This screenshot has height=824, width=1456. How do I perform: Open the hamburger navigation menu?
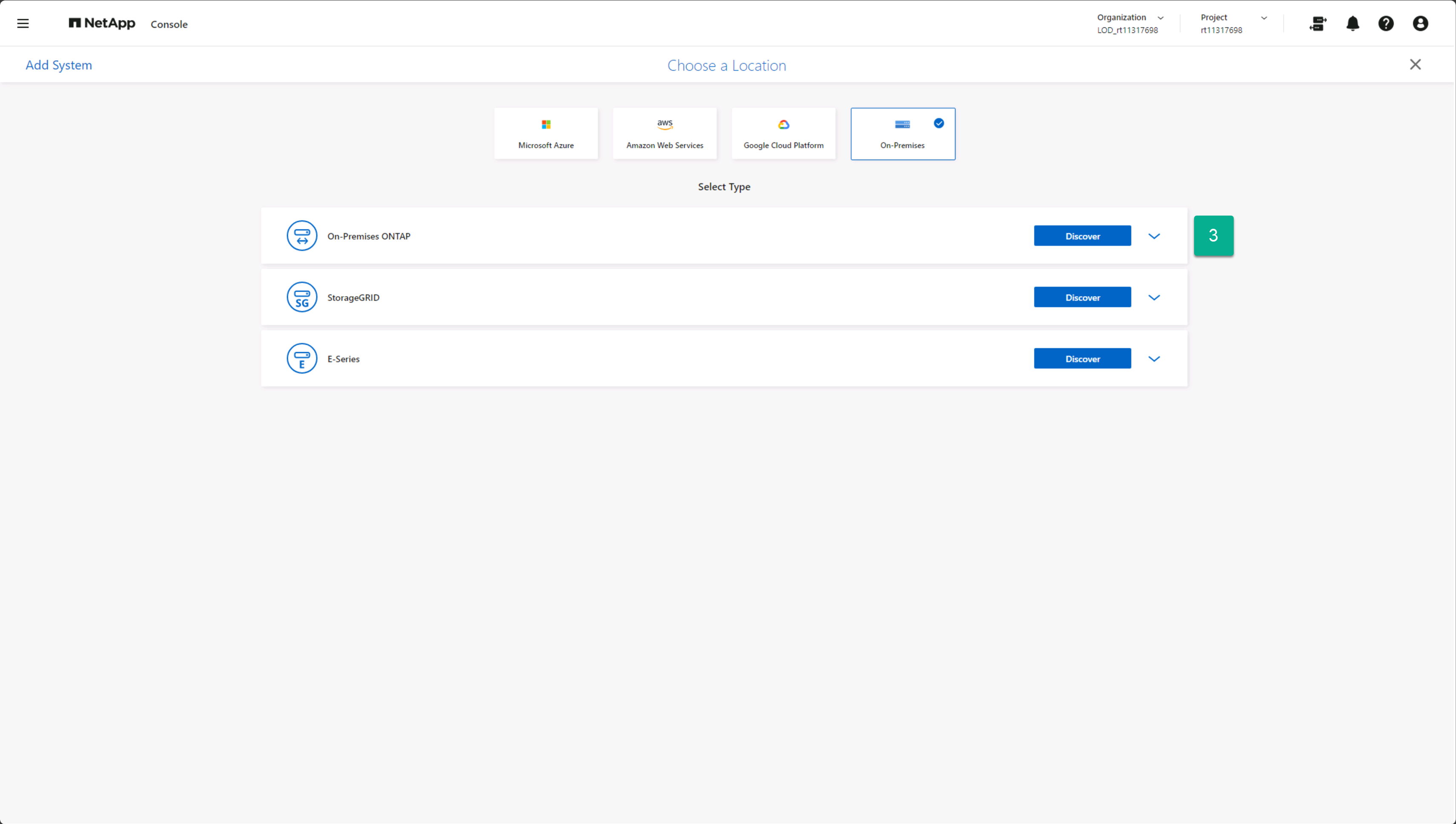pyautogui.click(x=23, y=24)
